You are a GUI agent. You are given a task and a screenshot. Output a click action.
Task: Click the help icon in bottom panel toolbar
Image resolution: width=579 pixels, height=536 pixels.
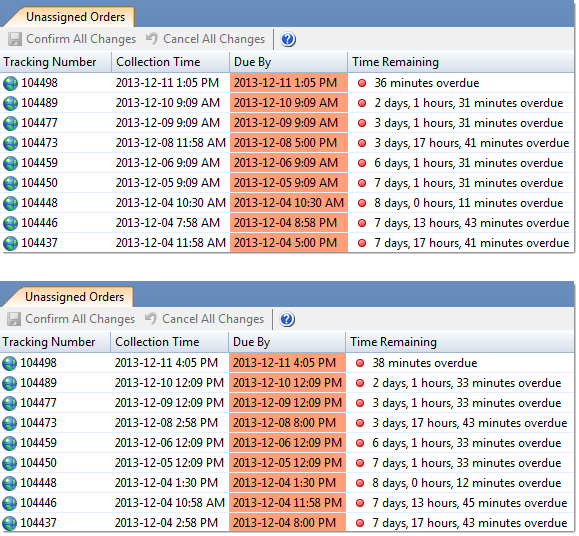click(287, 319)
